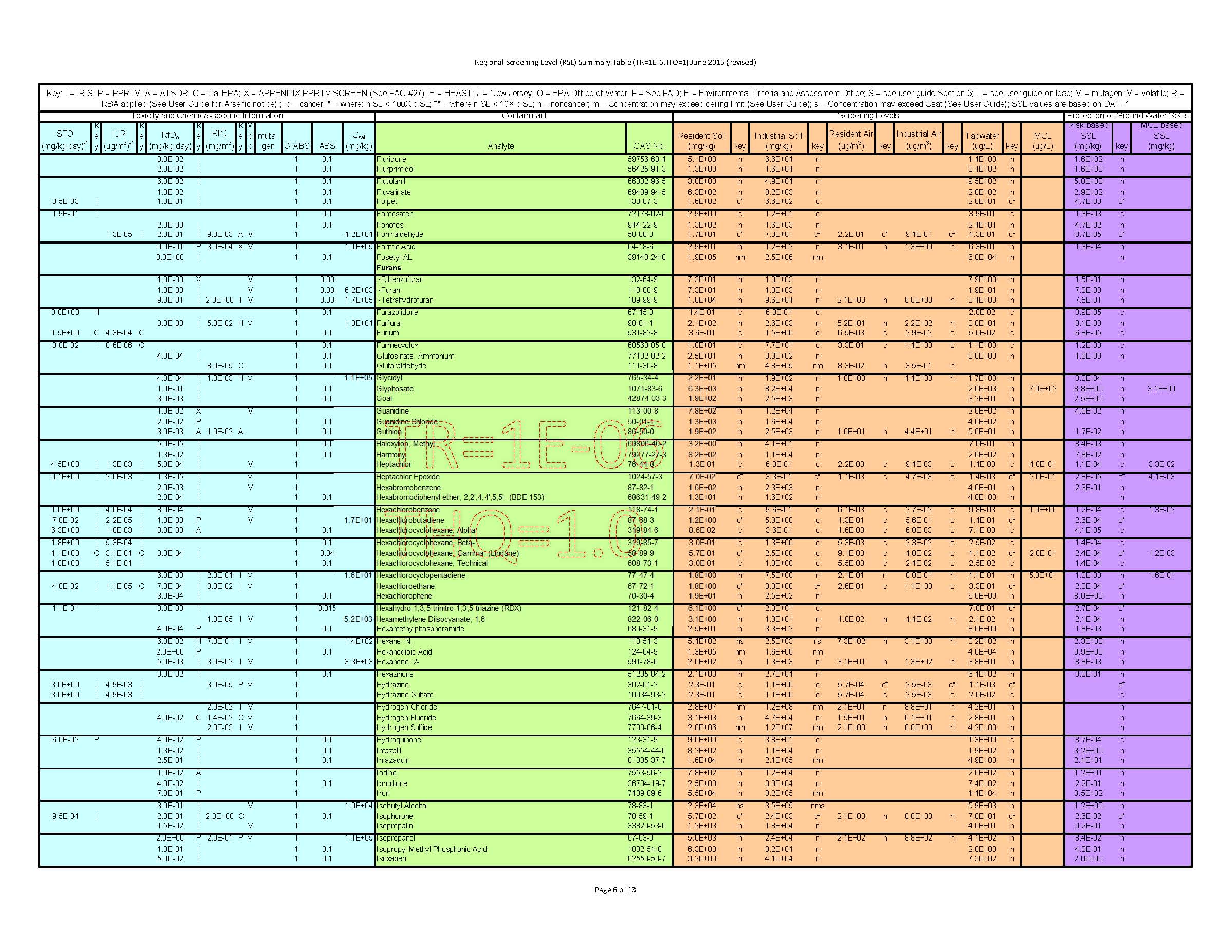Click the 'Imazaquin' analyte name
The height and width of the screenshot is (952, 1232).
coord(393,761)
